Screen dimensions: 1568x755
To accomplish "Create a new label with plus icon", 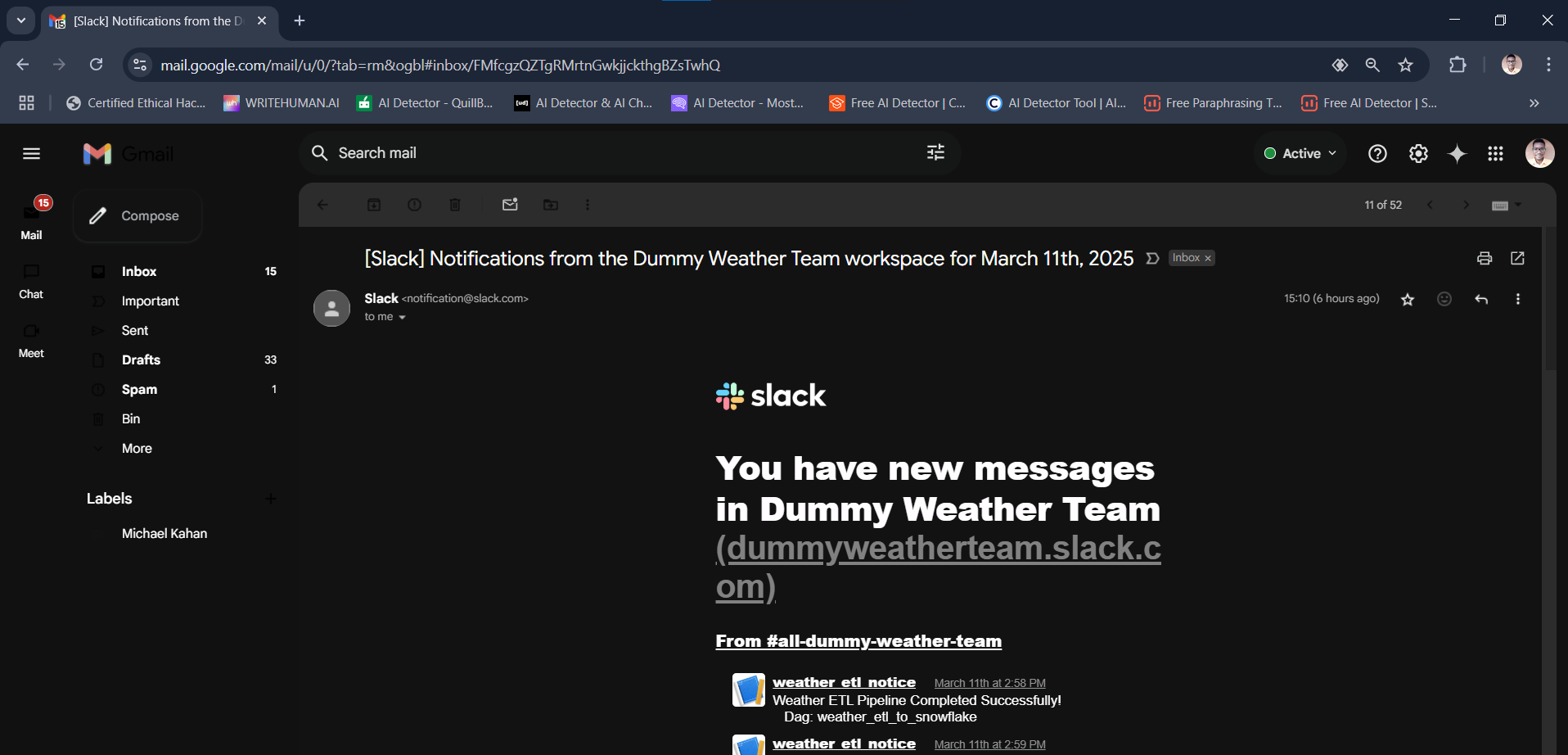I will tap(271, 499).
